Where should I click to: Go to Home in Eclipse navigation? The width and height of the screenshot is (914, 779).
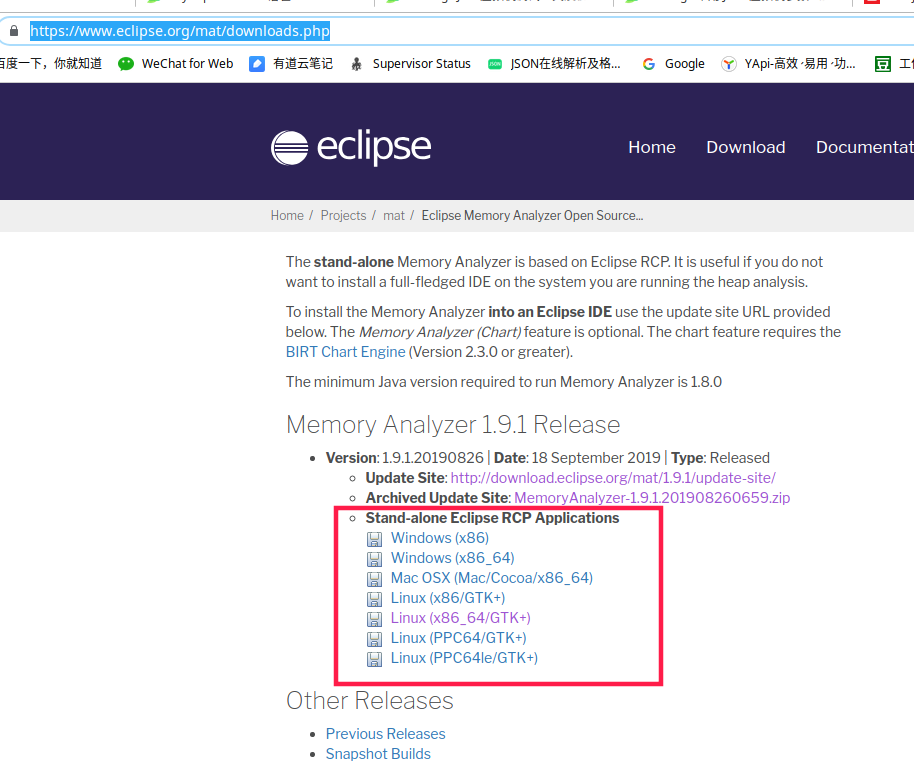[x=652, y=147]
